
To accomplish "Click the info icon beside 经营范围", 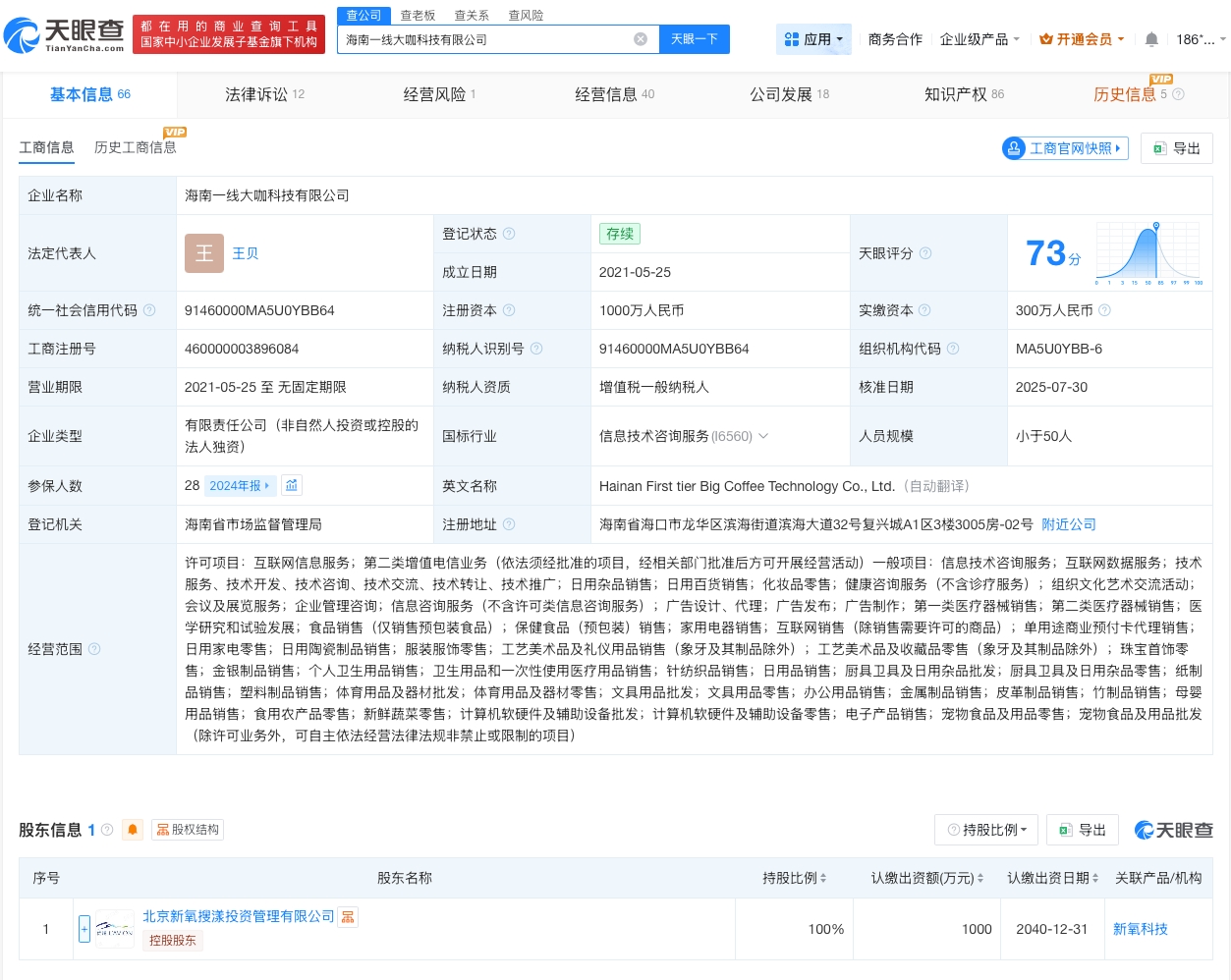I will point(94,649).
